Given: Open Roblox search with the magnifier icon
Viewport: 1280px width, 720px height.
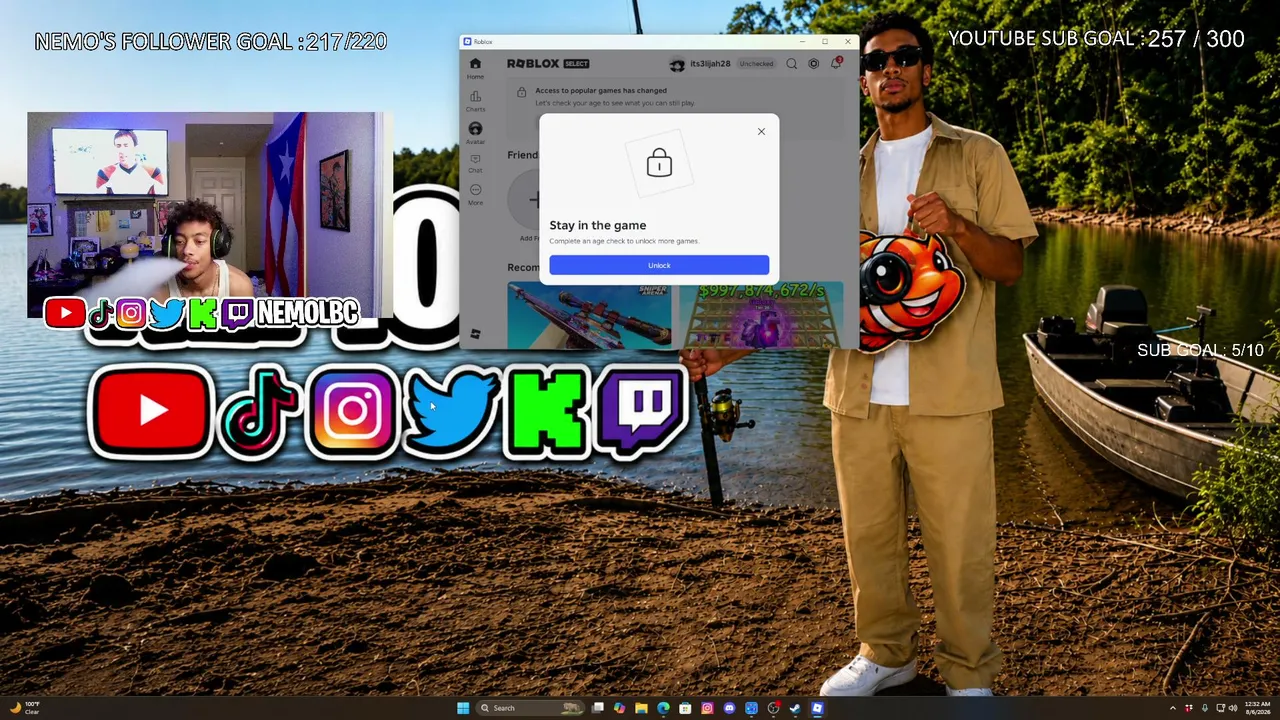Looking at the screenshot, I should click(791, 64).
